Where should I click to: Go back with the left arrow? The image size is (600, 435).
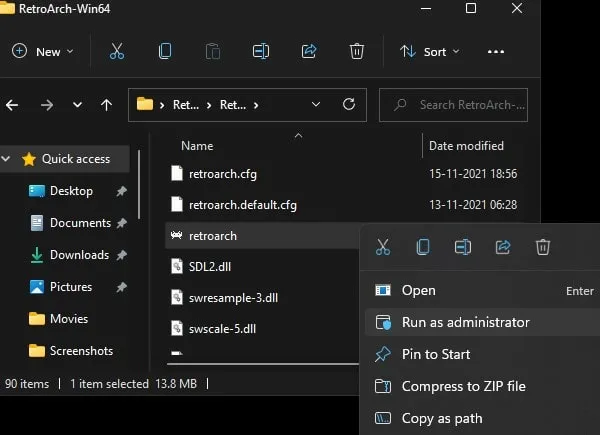[x=12, y=105]
